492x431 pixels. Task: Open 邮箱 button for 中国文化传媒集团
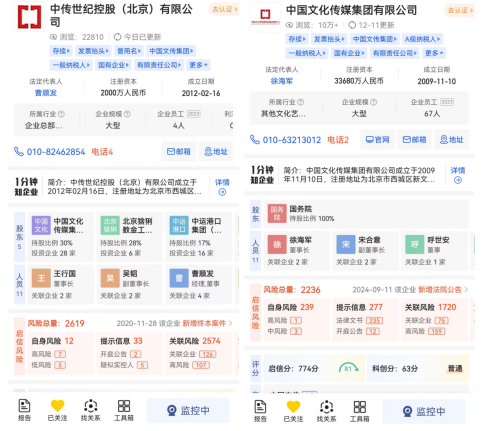tap(415, 139)
